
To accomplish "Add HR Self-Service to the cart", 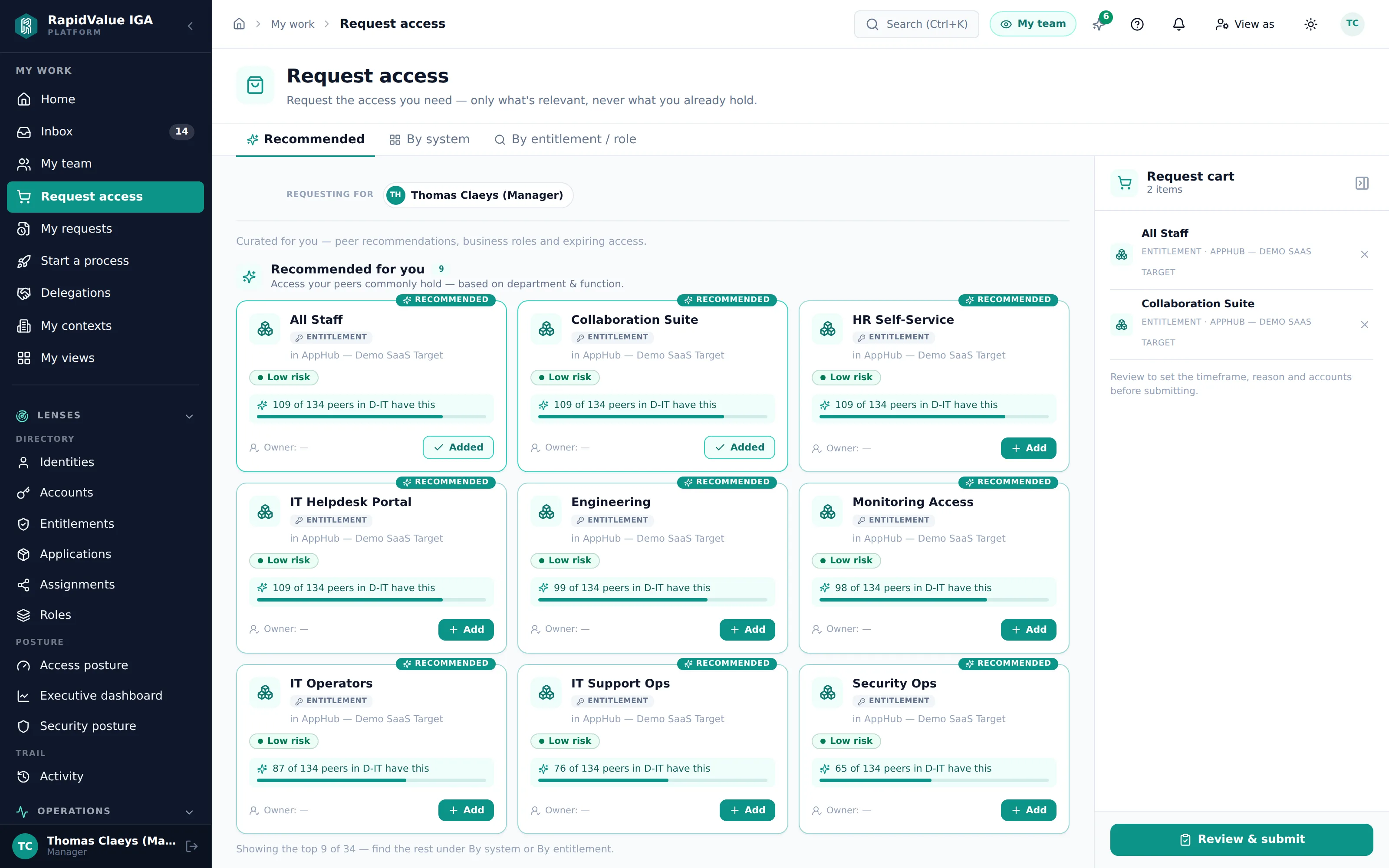I will (1028, 448).
